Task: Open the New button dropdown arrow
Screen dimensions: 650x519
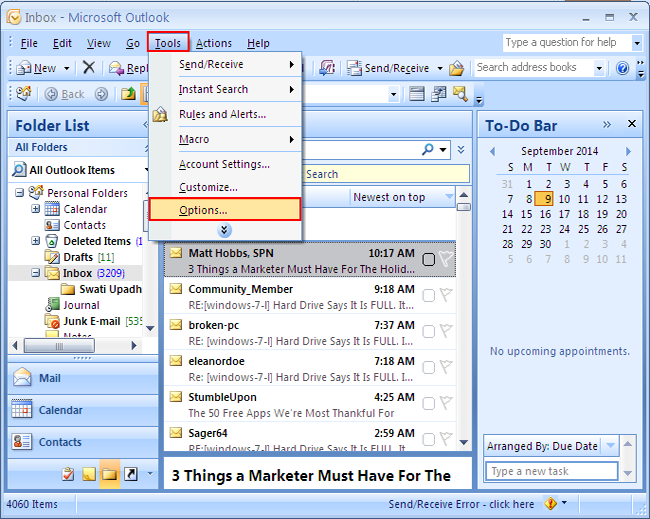Action: click(66, 68)
